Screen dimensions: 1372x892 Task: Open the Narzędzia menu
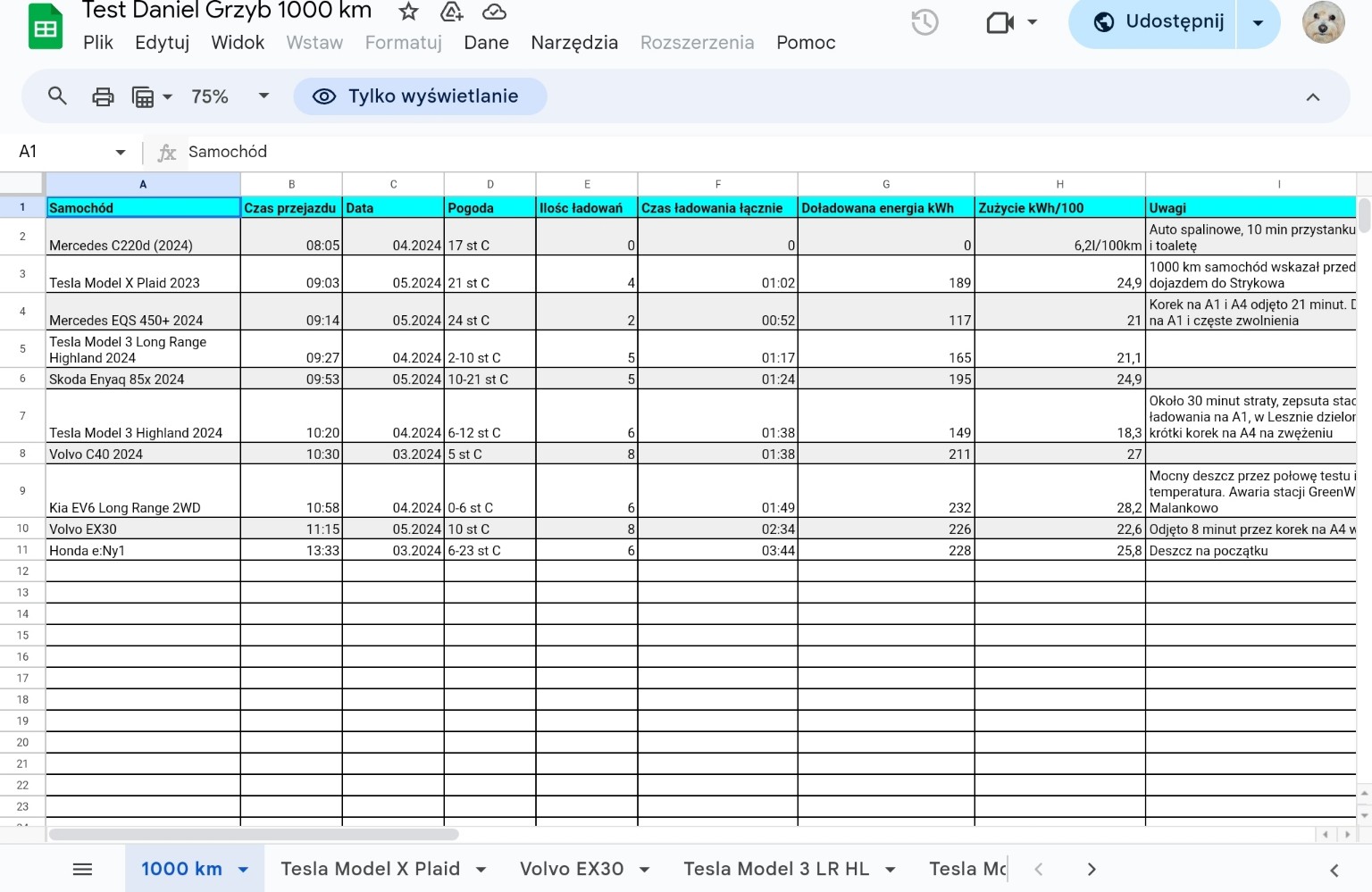[x=574, y=43]
